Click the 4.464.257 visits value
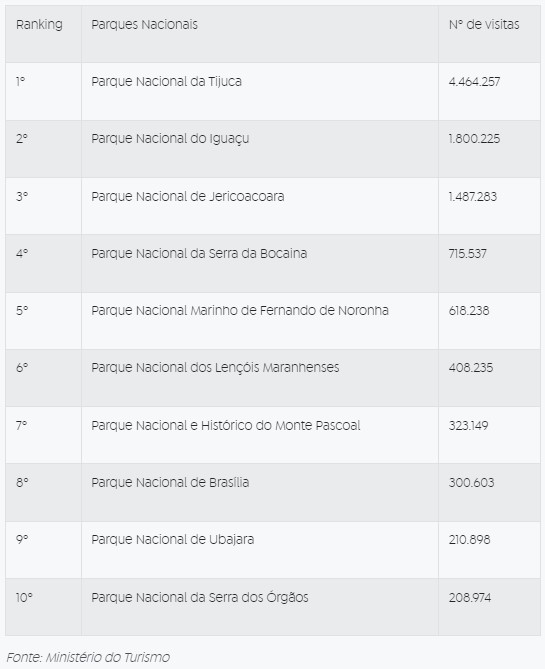This screenshot has height=669, width=545. (x=474, y=81)
